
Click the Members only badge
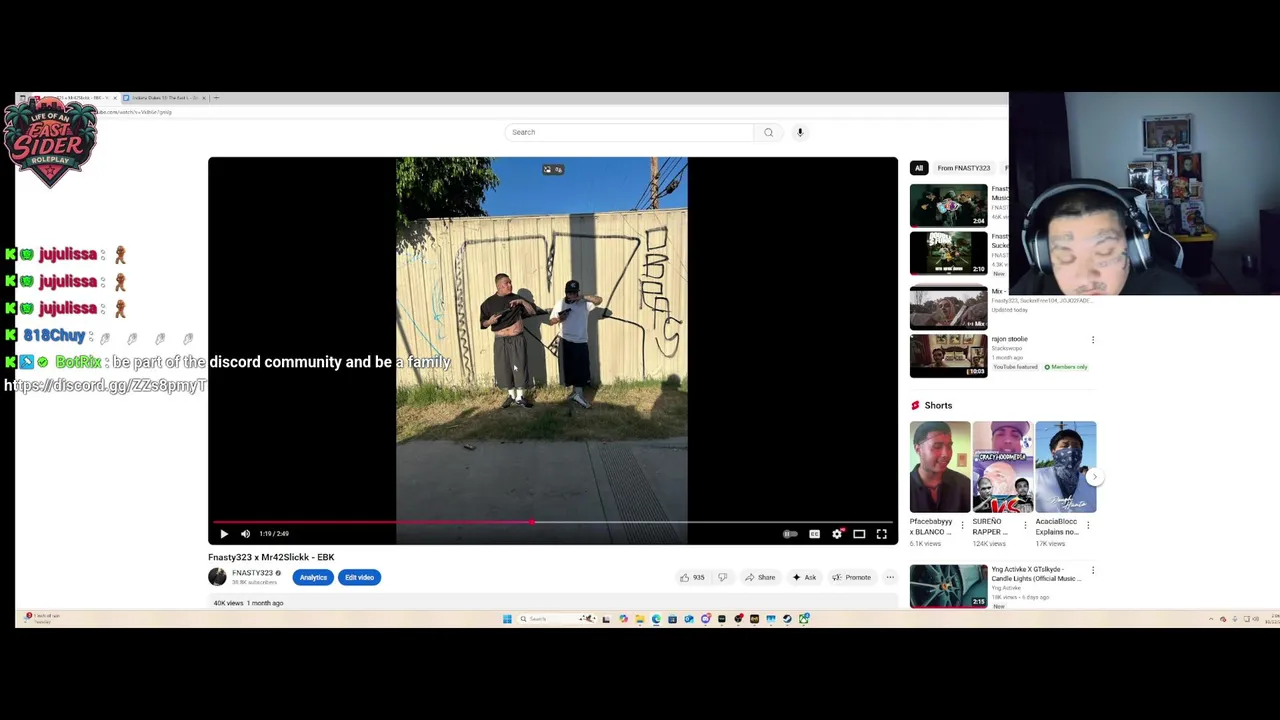click(x=1066, y=367)
